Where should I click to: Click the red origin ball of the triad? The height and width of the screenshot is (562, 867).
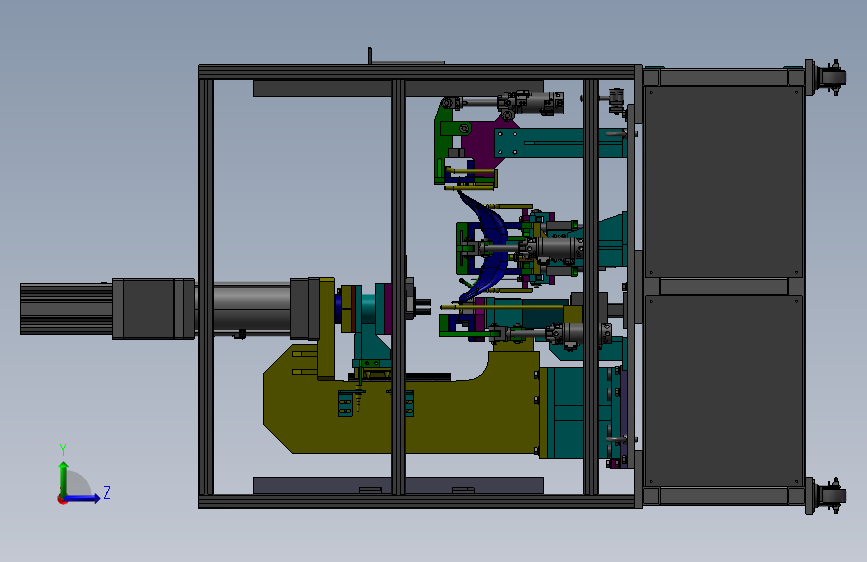coord(62,499)
